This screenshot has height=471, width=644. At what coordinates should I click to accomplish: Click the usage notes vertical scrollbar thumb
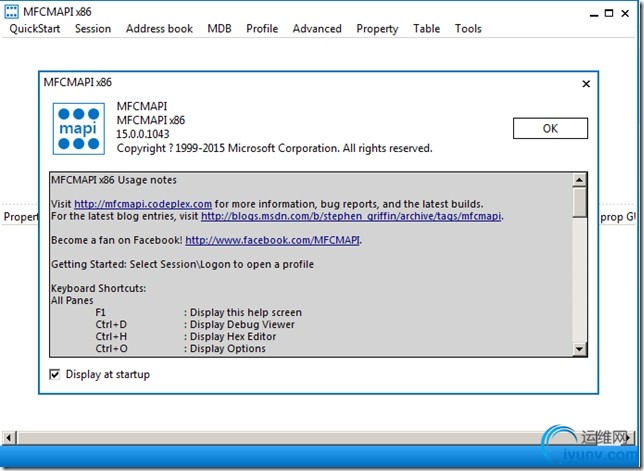(580, 202)
